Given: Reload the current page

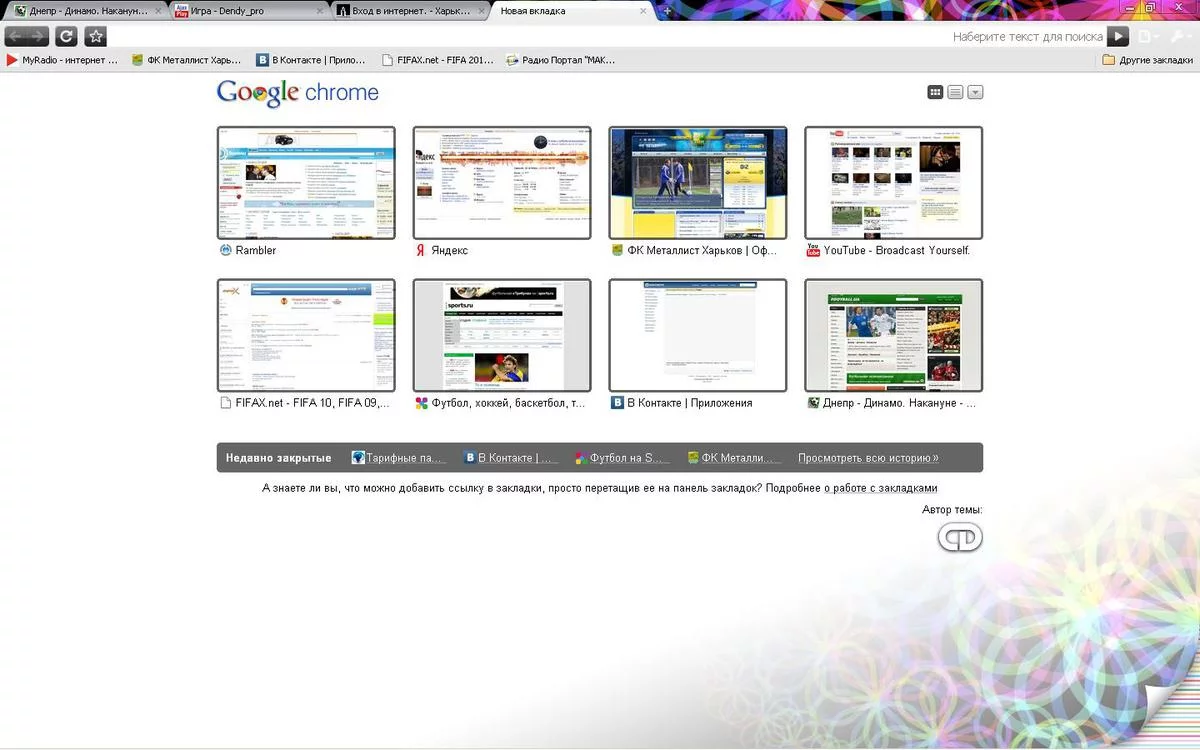Looking at the screenshot, I should point(66,36).
